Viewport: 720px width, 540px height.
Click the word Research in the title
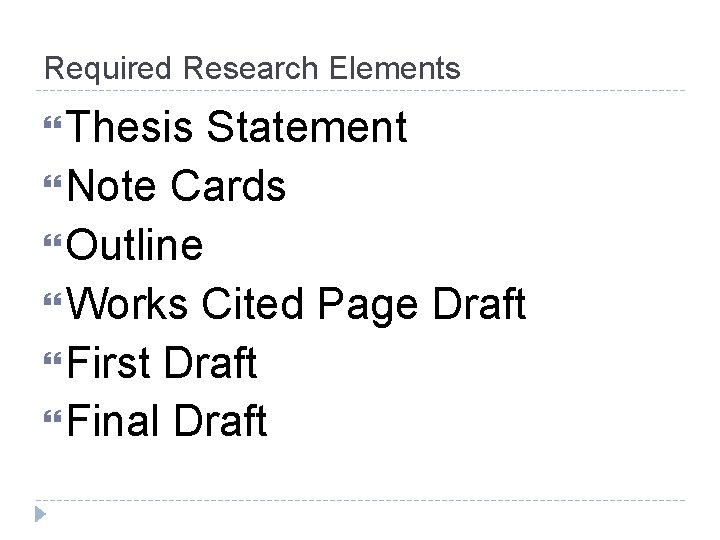[250, 68]
